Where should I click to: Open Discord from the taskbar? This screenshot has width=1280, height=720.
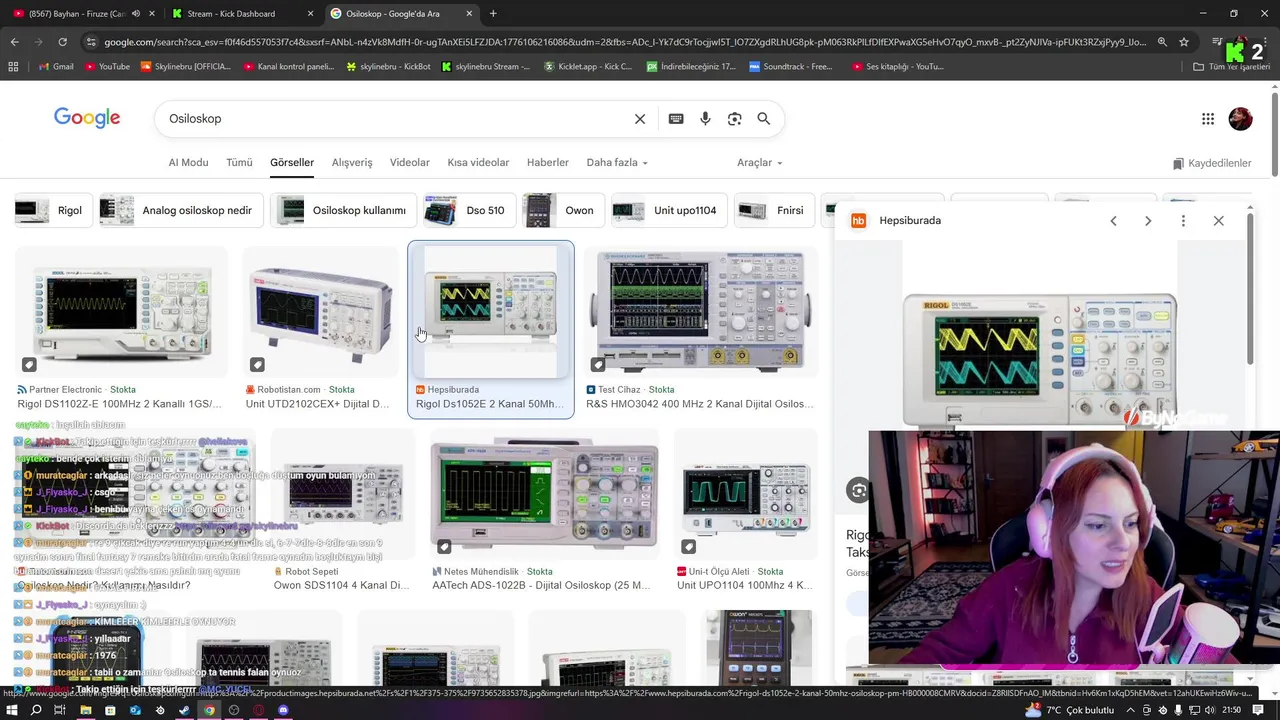tap(283, 710)
